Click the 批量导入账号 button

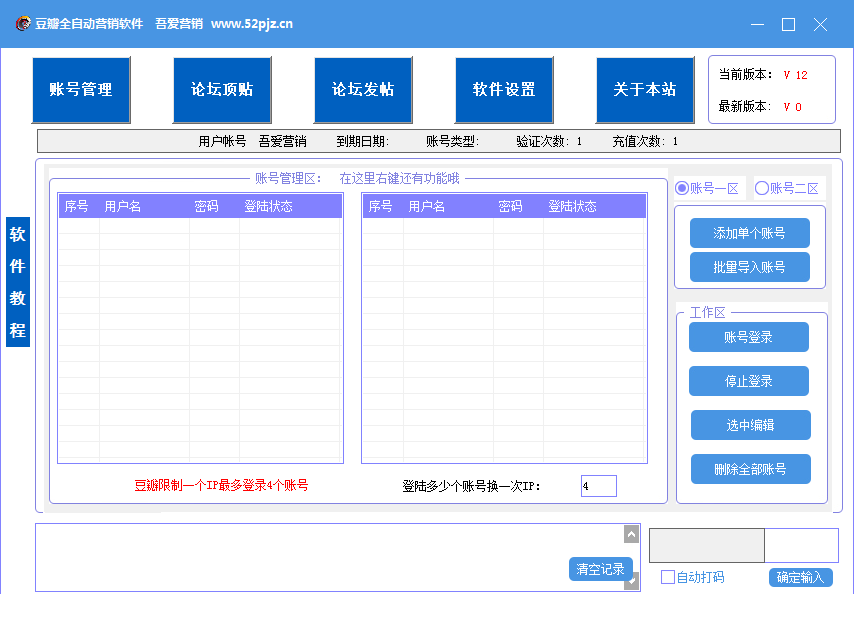pyautogui.click(x=749, y=267)
